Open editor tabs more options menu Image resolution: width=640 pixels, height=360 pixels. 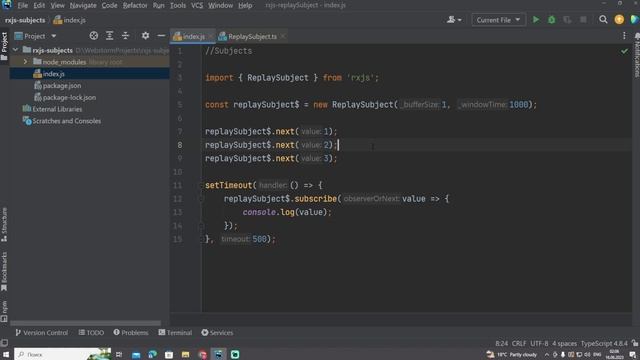click(x=624, y=36)
